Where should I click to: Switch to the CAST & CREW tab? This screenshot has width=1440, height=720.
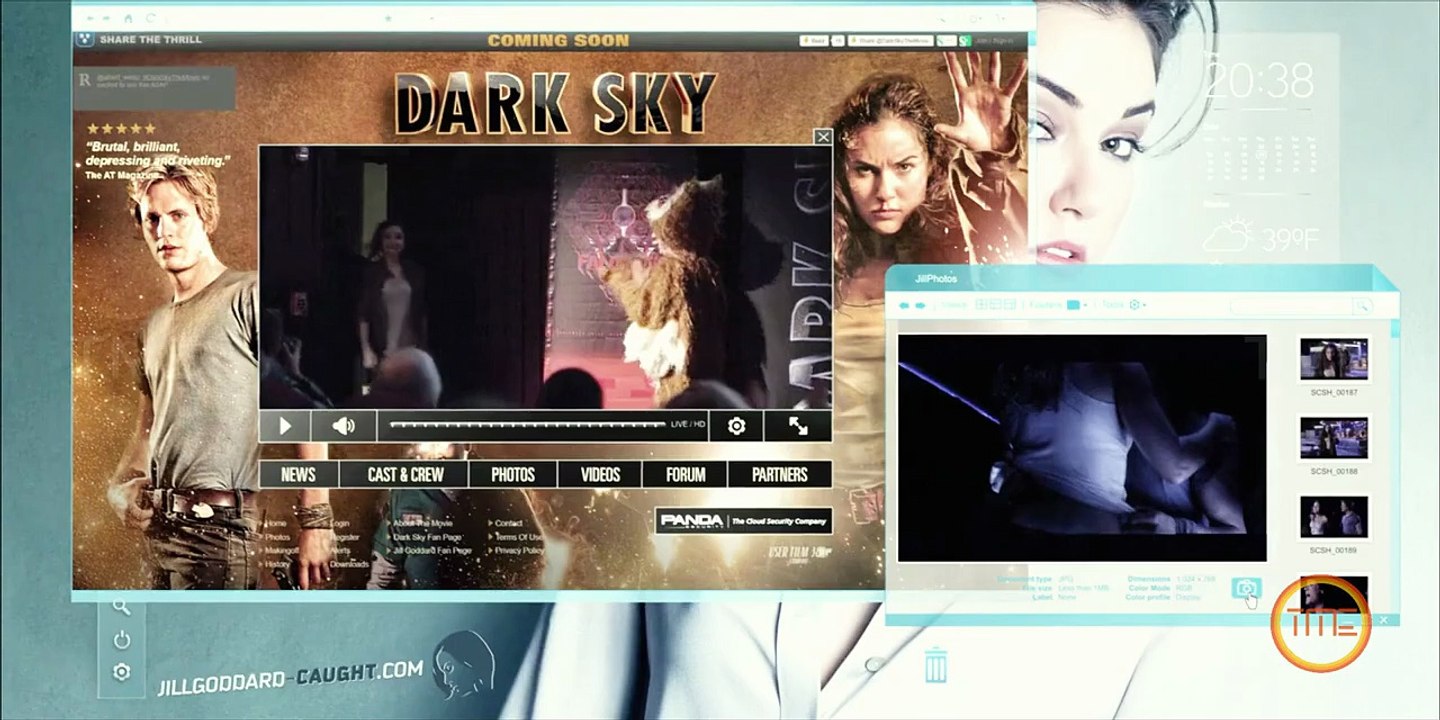(x=405, y=475)
